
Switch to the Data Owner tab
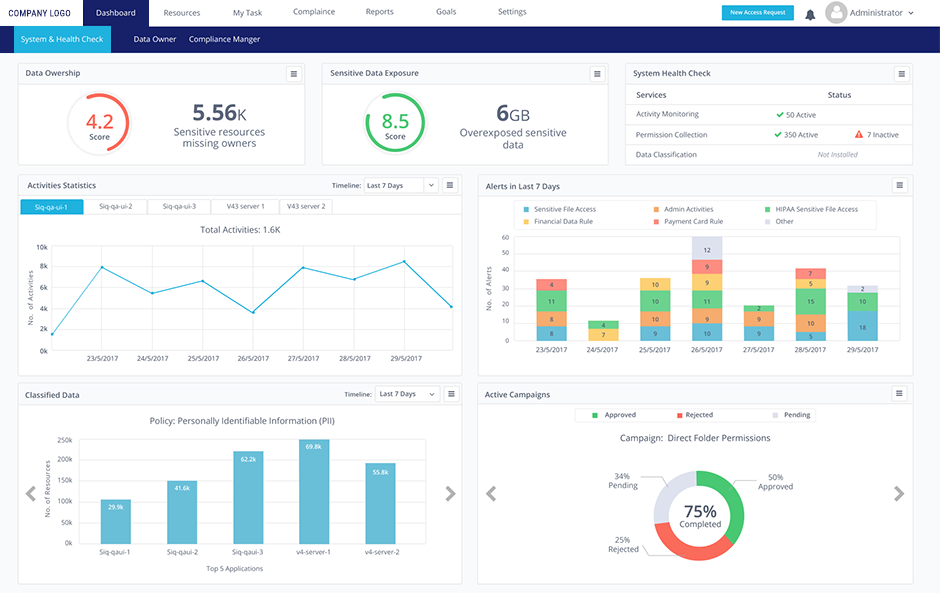(155, 39)
